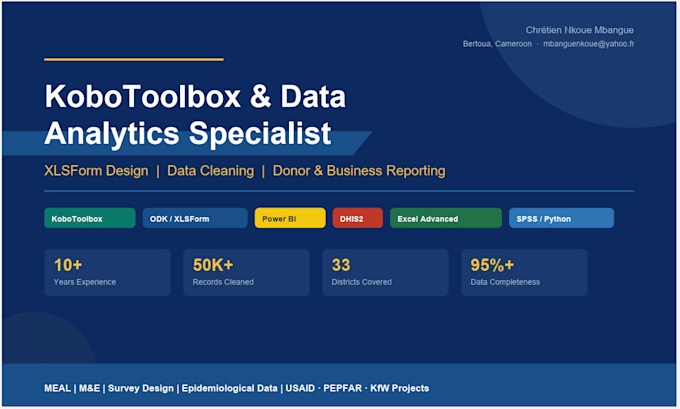Click the Analytics Specialist headline line
Image resolution: width=680 pixels, height=409 pixels.
coord(188,133)
